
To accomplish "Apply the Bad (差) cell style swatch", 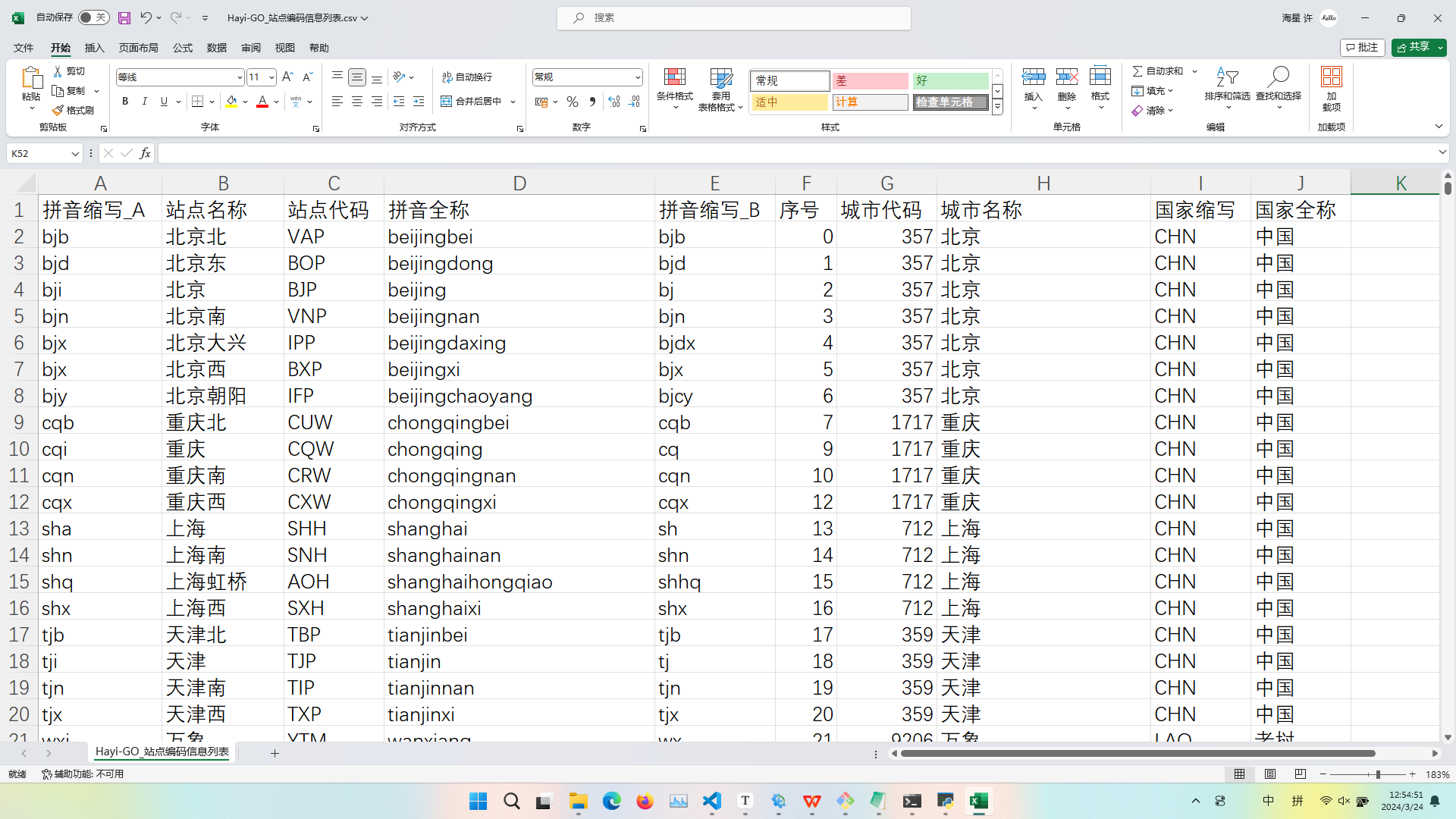I will click(x=870, y=80).
